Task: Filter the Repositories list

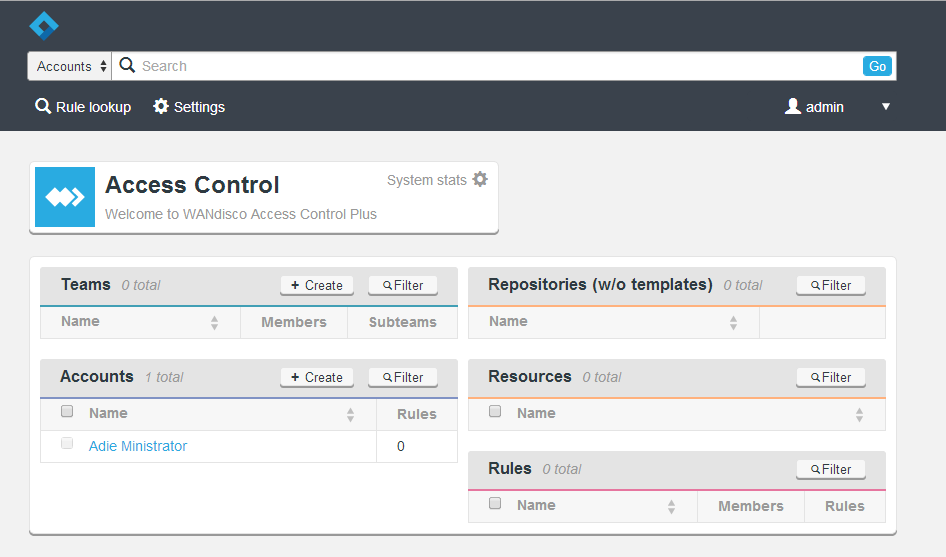Action: 831,285
